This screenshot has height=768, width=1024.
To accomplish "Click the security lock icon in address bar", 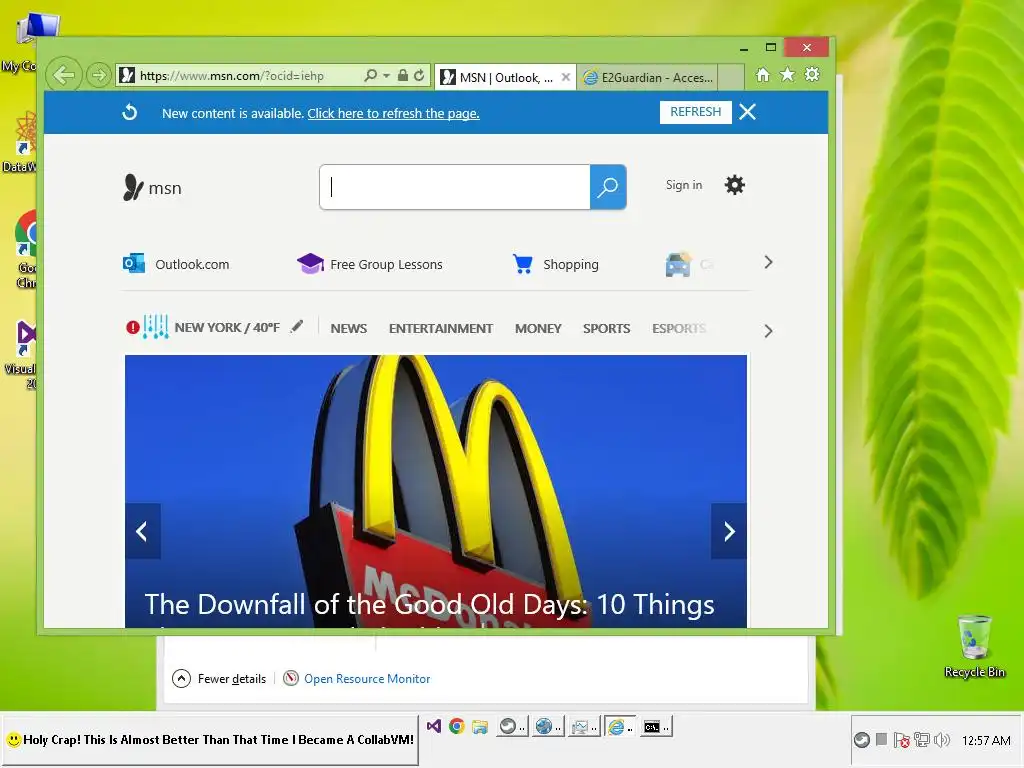I will point(403,76).
